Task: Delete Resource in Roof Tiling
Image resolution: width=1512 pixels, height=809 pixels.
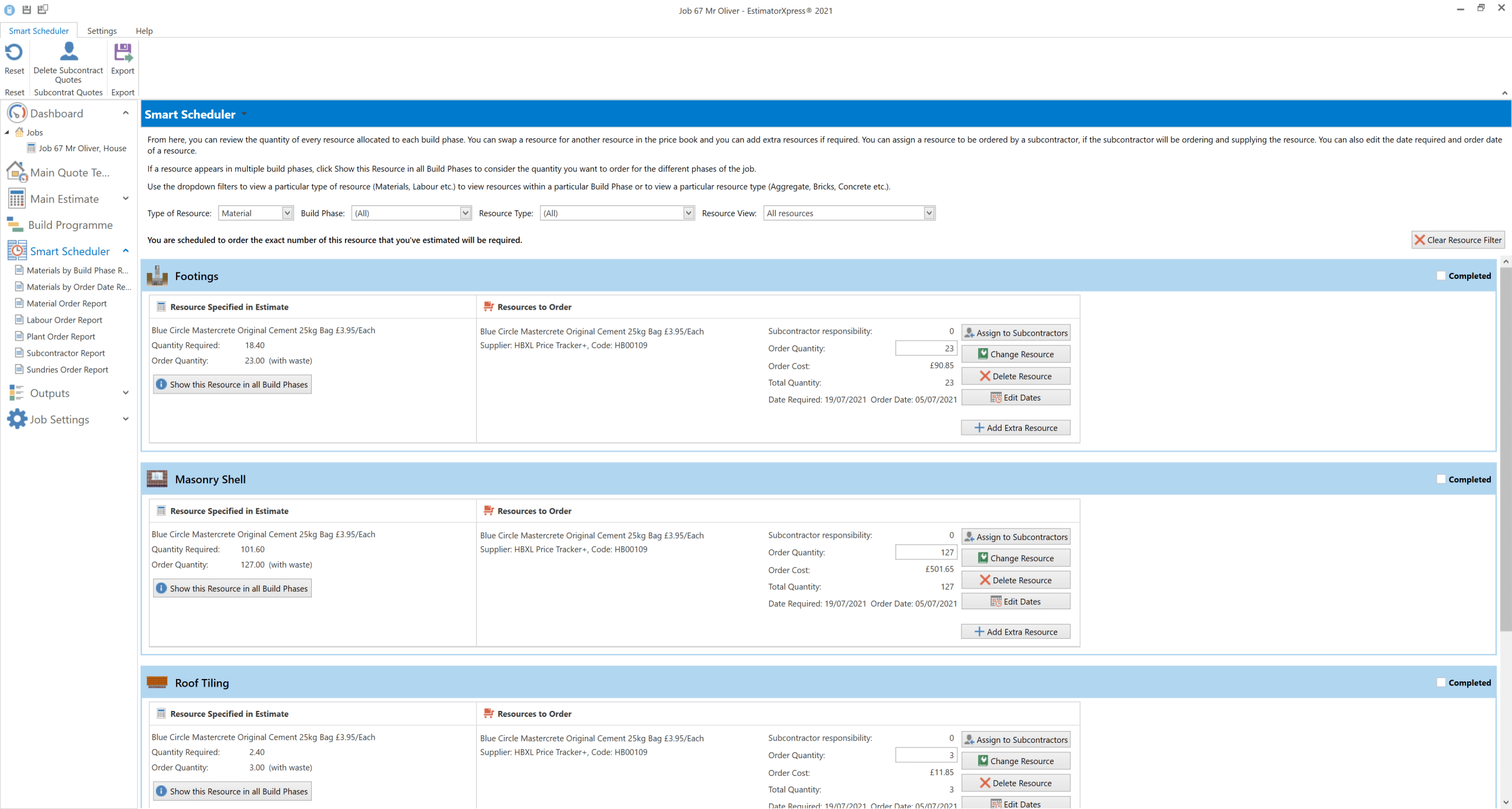Action: 1016,783
